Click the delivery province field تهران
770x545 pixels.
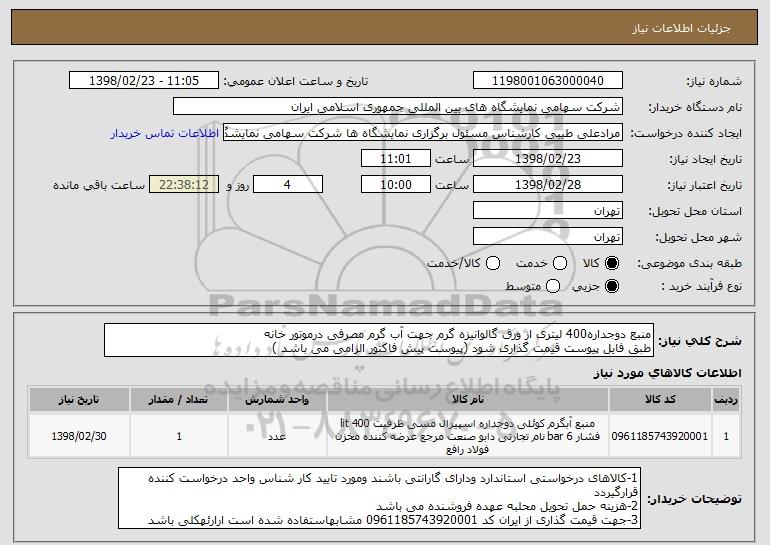pyautogui.click(x=548, y=211)
